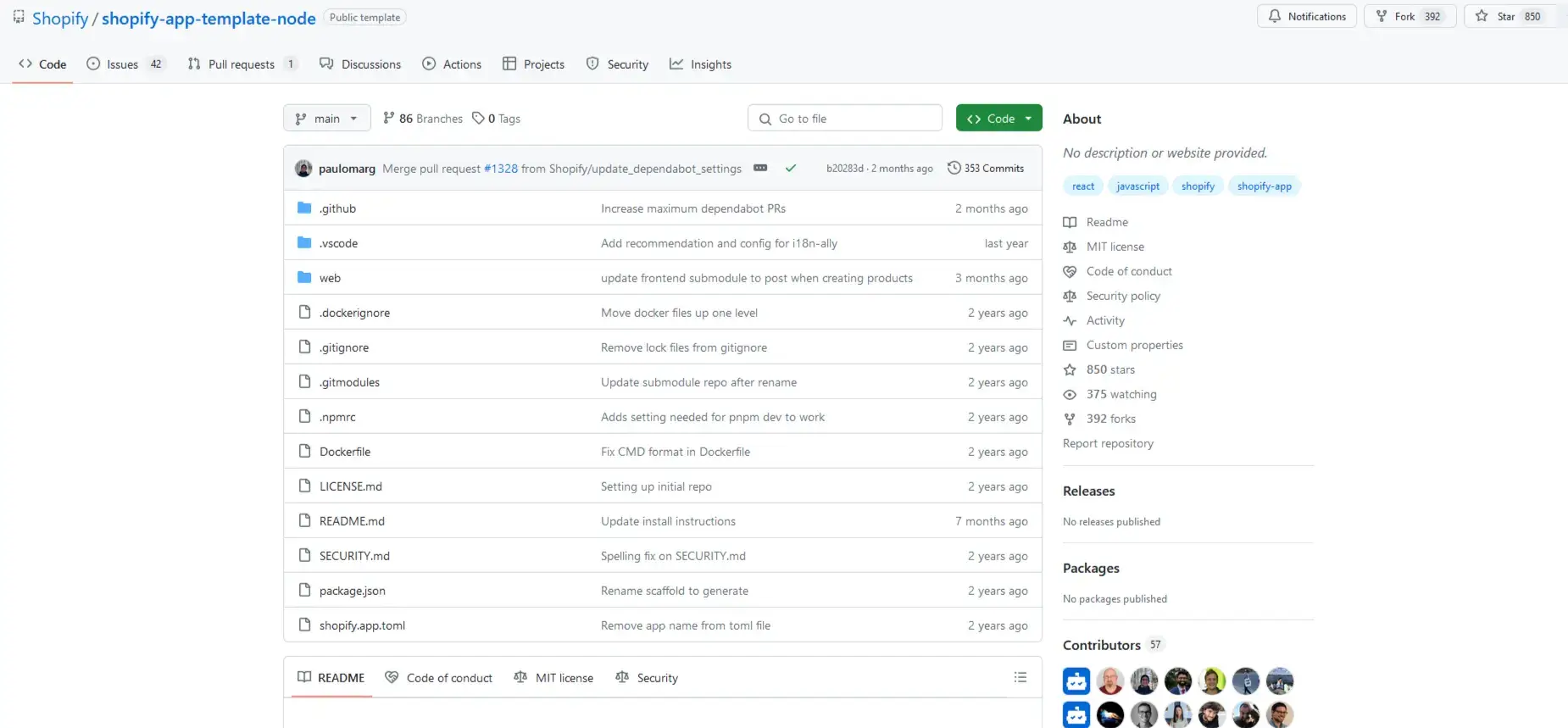Open the README.md file

pos(352,521)
